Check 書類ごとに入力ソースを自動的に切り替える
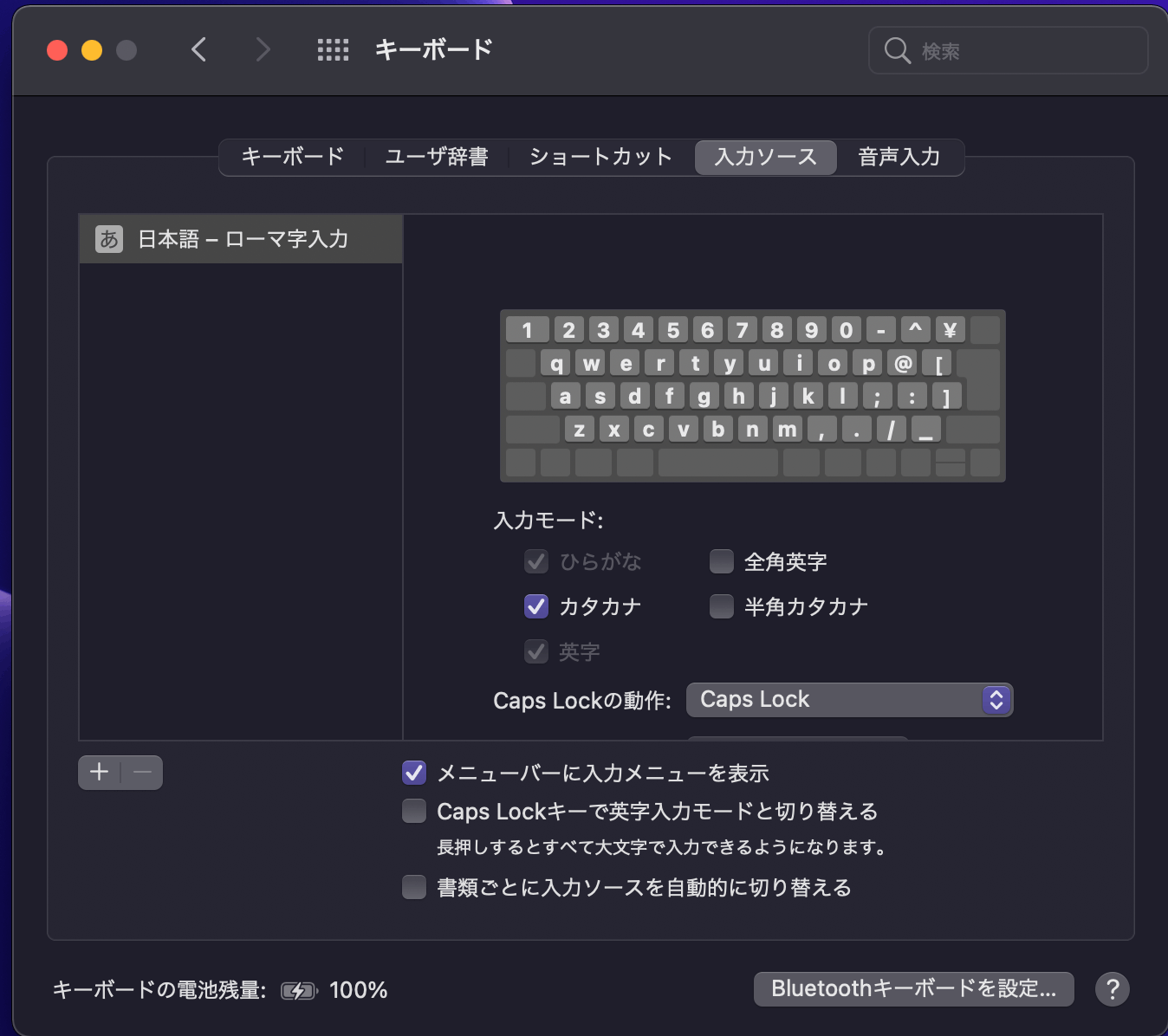This screenshot has height=1036, width=1168. pos(413,887)
